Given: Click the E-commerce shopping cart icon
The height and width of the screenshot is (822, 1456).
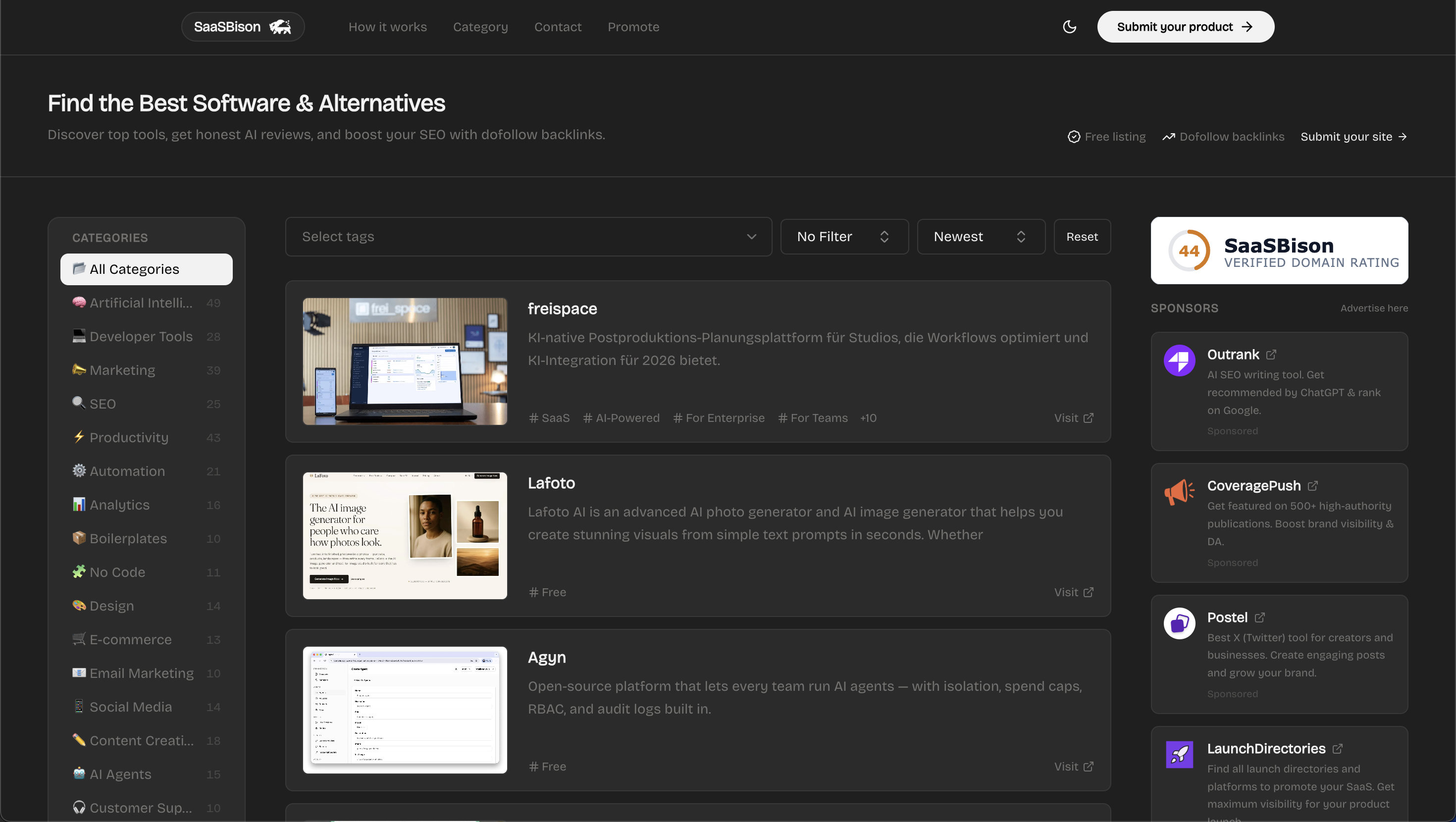Looking at the screenshot, I should pyautogui.click(x=79, y=639).
